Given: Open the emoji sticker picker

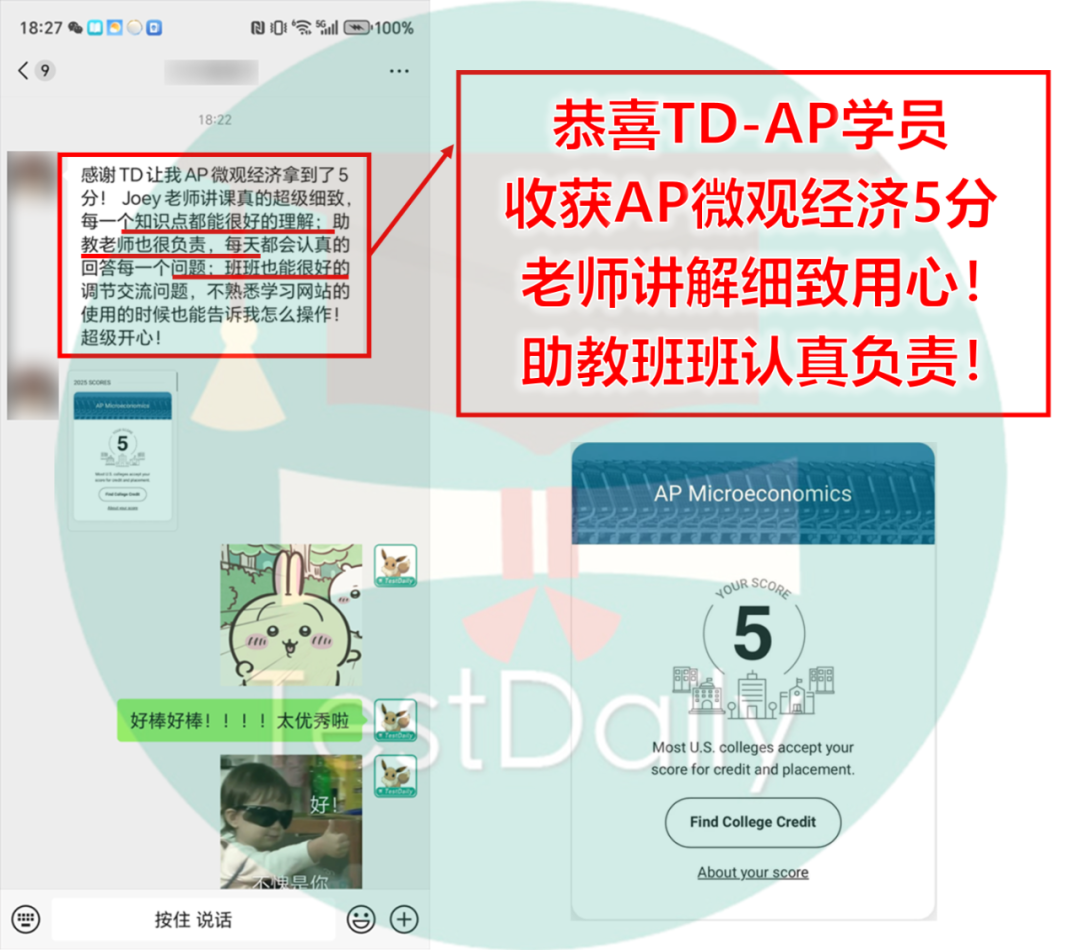Looking at the screenshot, I should 361,919.
